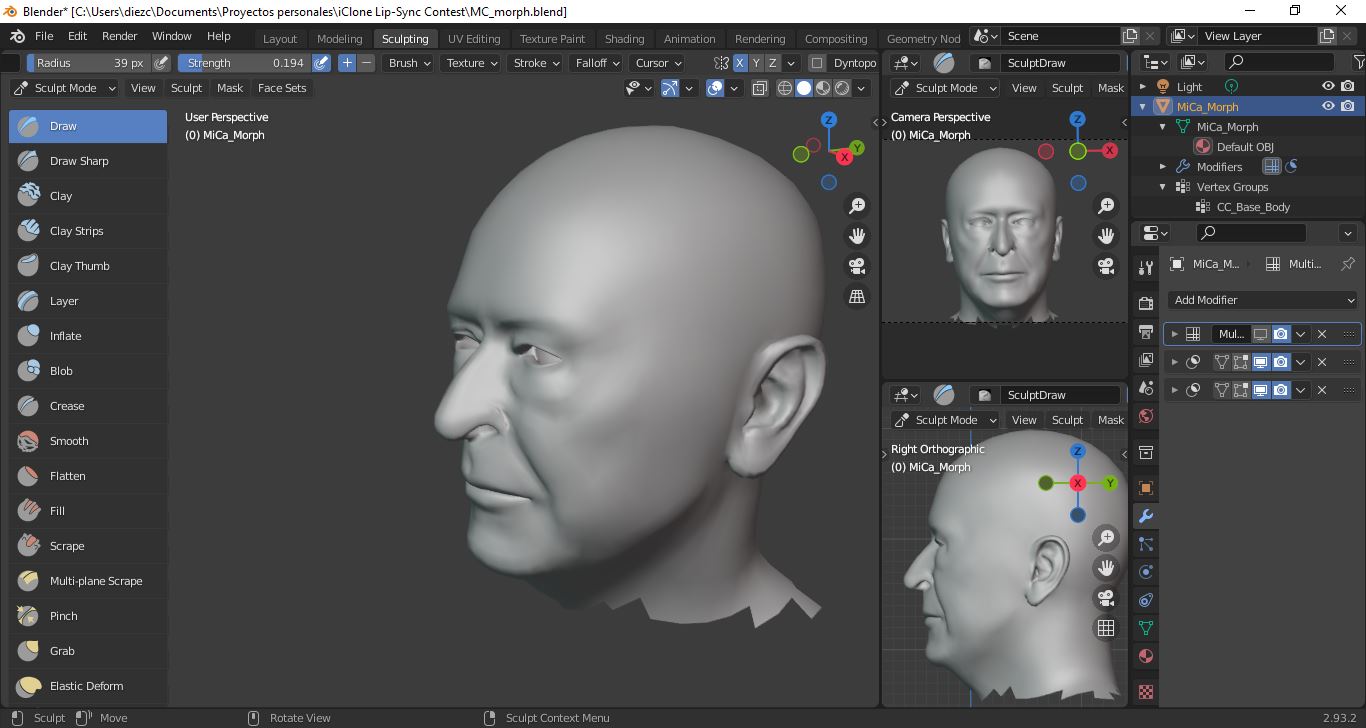The image size is (1366, 728).
Task: Open the Render properties tab
Action: coord(1146,303)
